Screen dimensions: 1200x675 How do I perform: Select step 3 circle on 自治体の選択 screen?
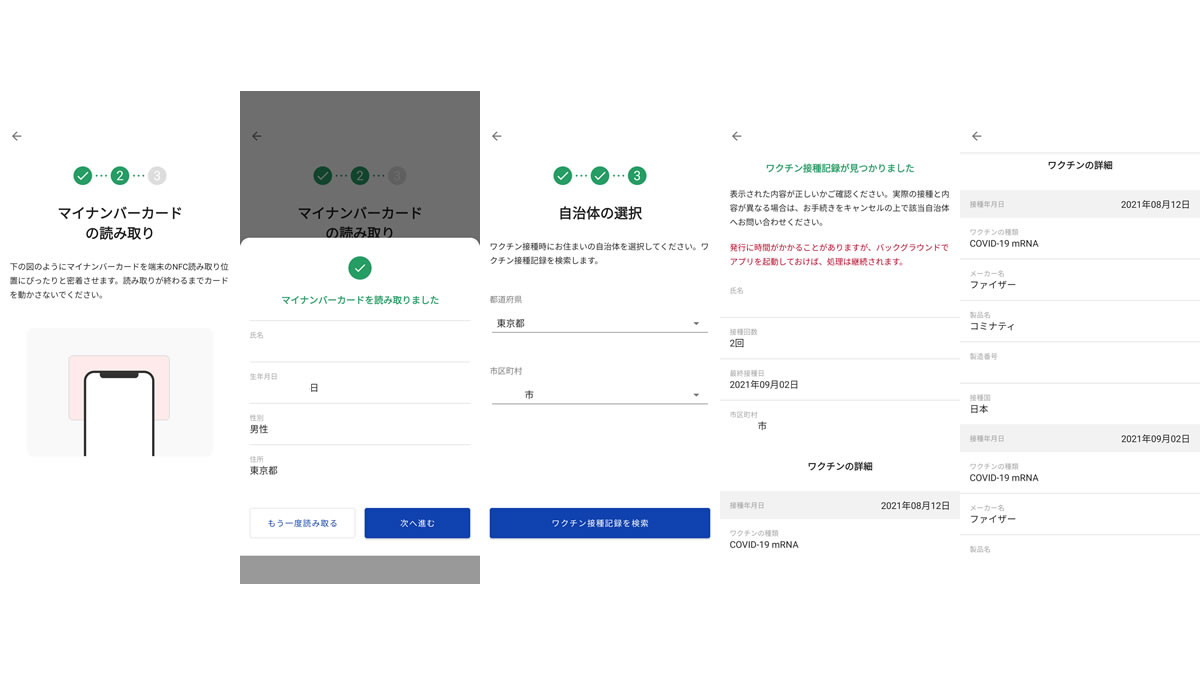637,176
